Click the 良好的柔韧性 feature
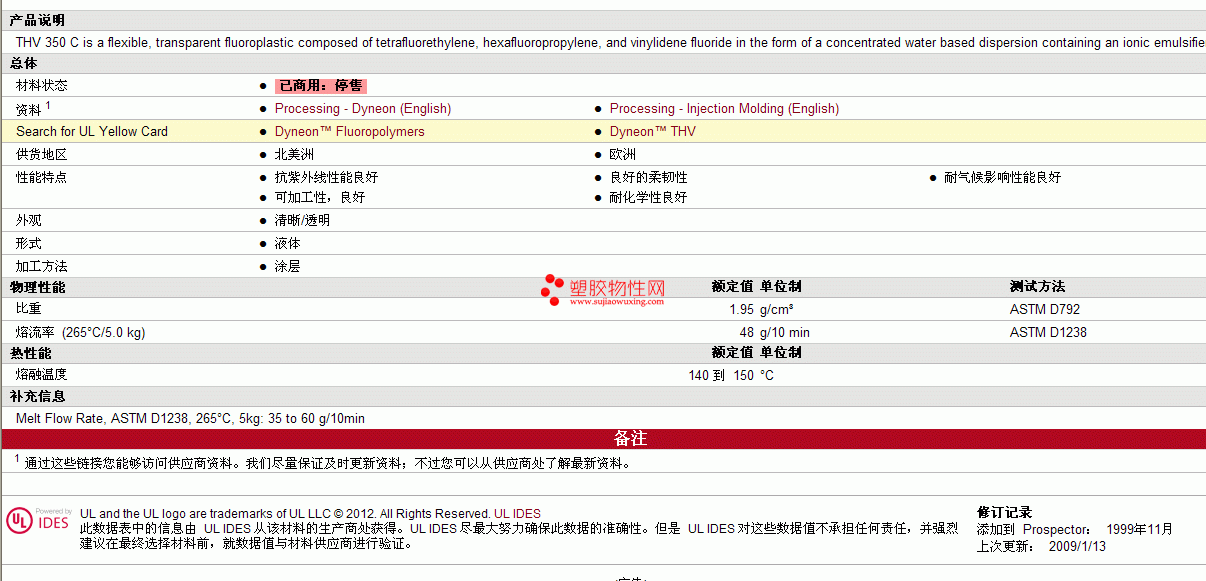1206x581 pixels. (x=649, y=177)
